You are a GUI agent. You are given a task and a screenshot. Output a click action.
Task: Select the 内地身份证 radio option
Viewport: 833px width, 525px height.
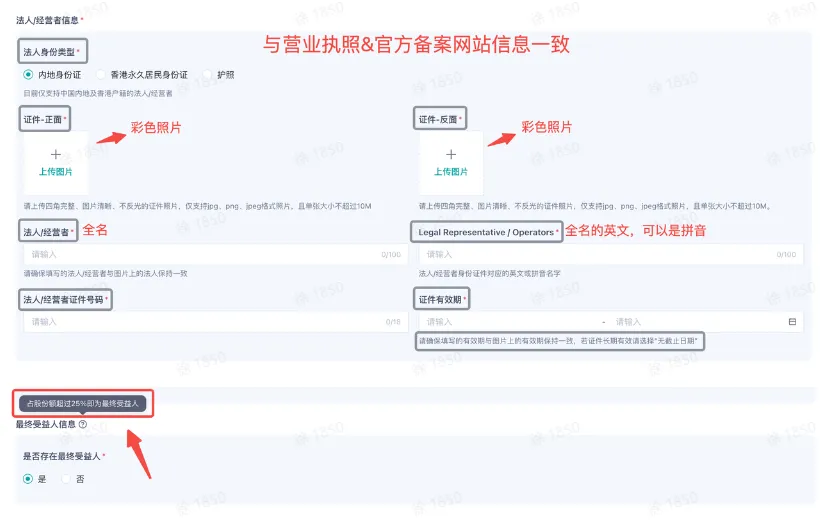pyautogui.click(x=28, y=74)
